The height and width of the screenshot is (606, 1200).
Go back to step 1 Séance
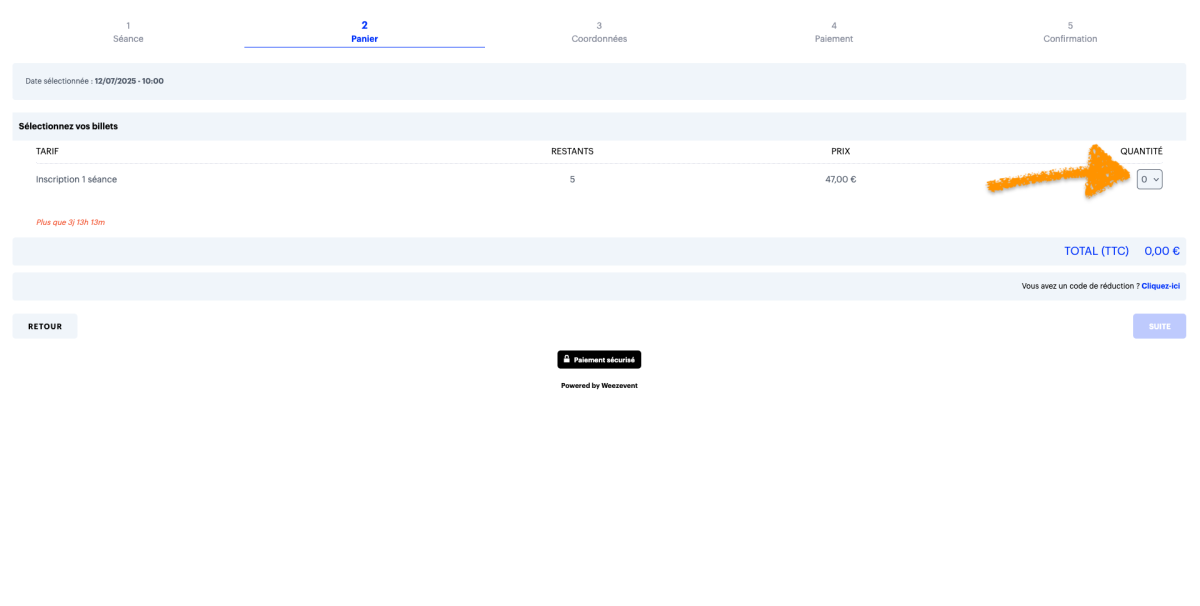click(128, 32)
